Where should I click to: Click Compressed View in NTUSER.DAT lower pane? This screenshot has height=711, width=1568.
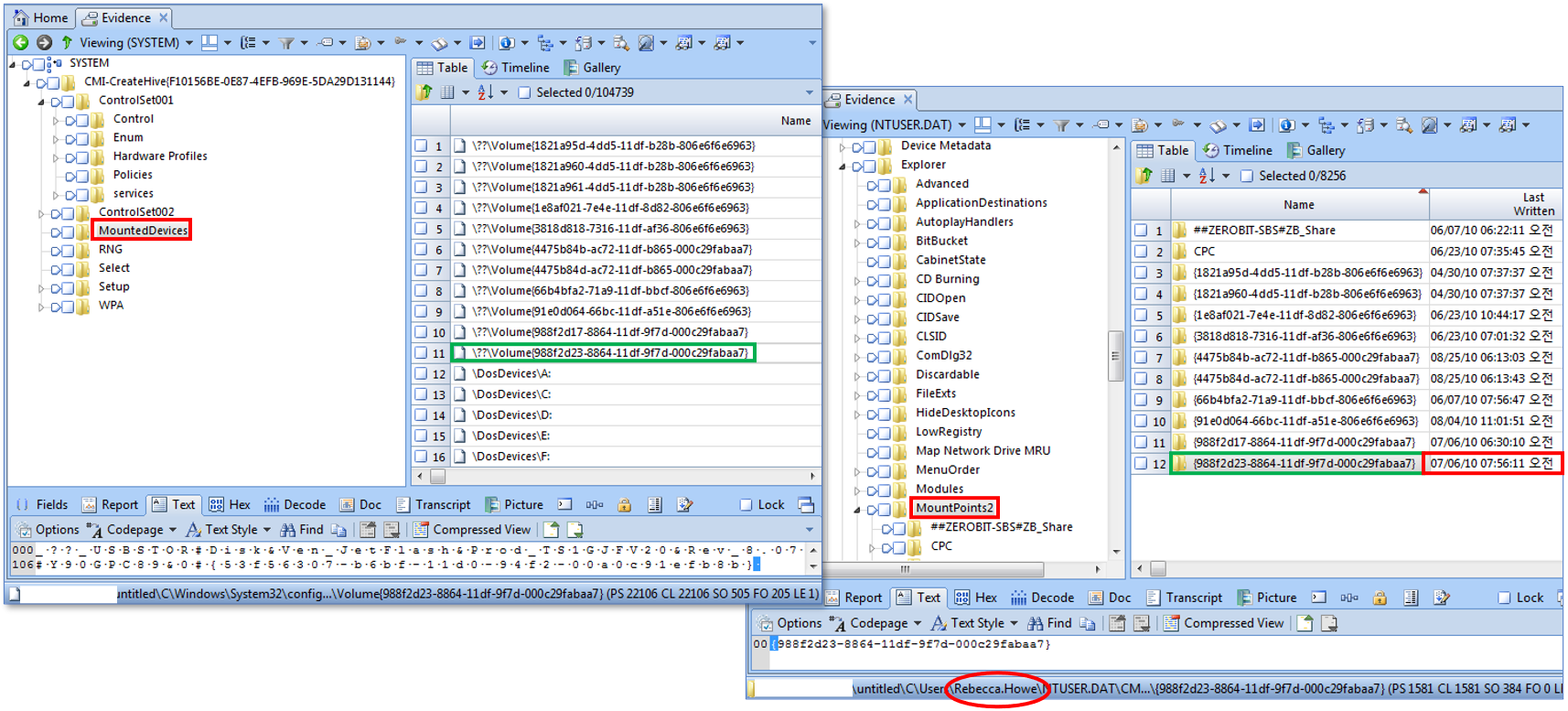1224,623
